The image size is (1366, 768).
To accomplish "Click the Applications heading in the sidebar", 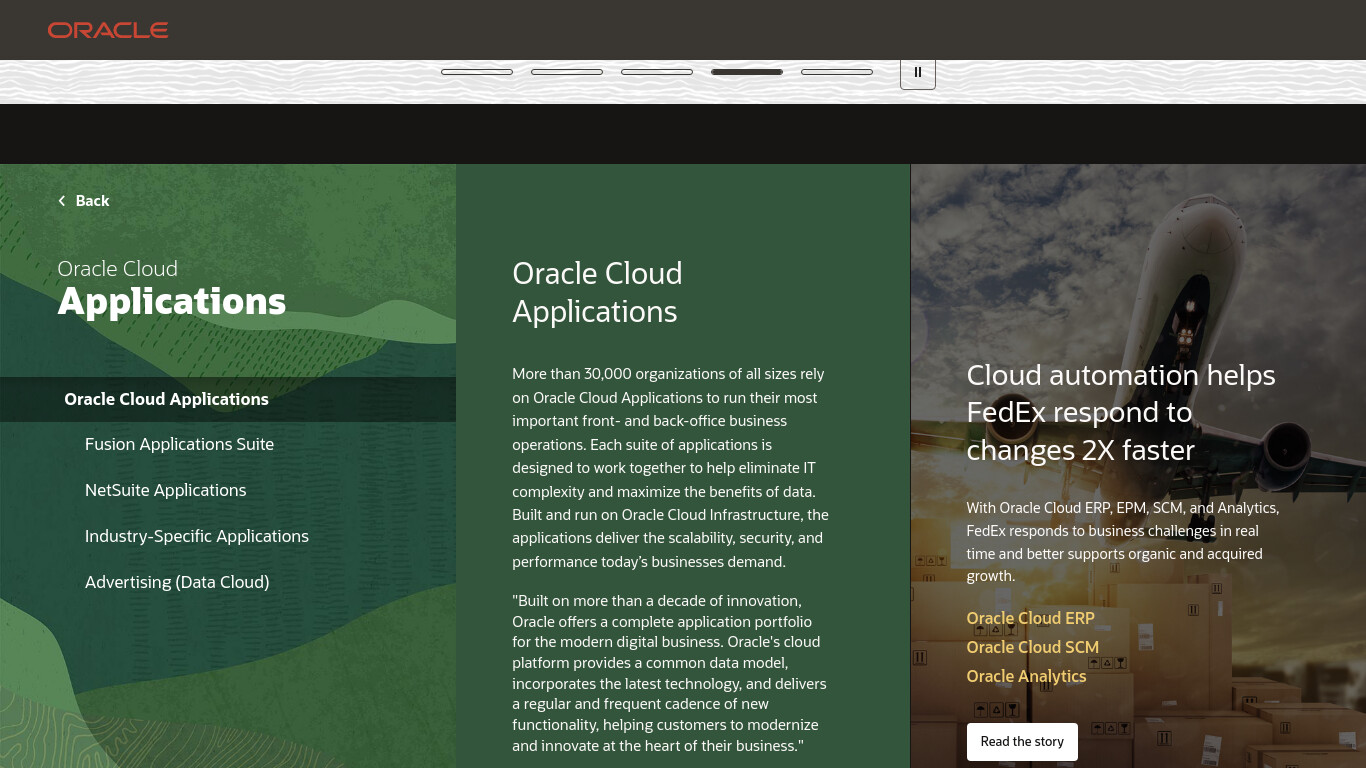I will pyautogui.click(x=172, y=301).
